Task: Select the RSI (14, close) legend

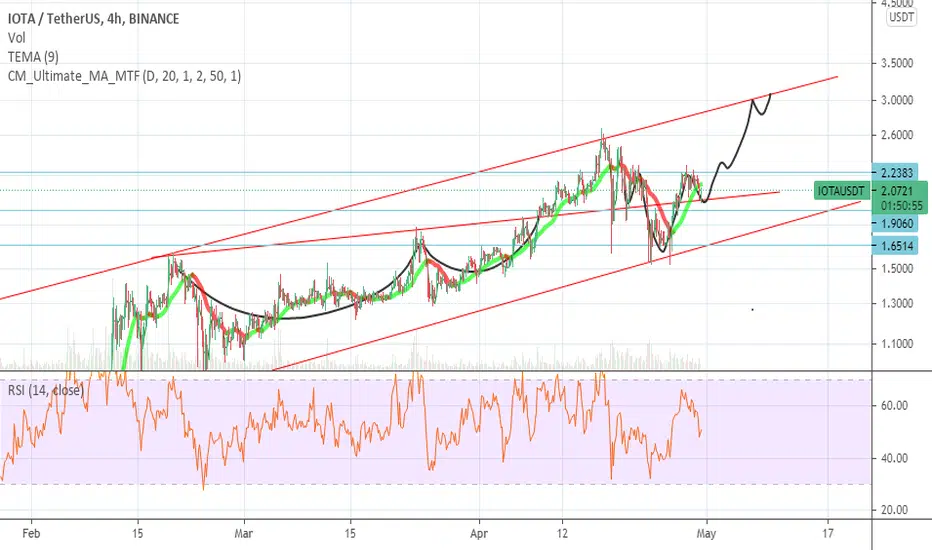Action: 46,390
